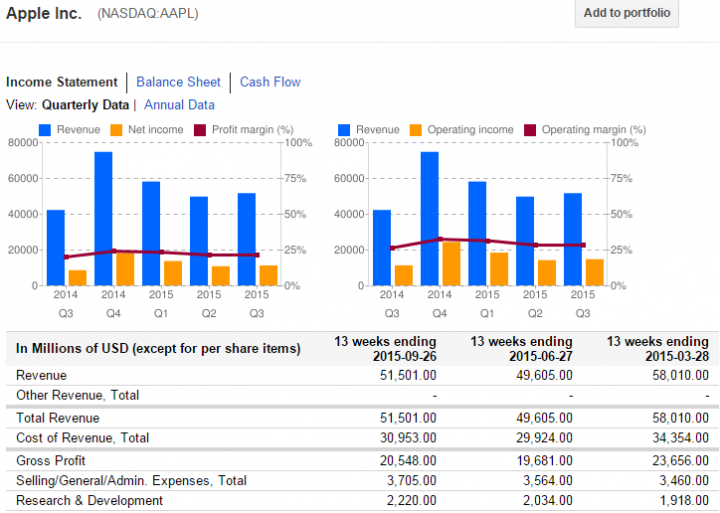Click Selling/General/Admin. Expenses, Total row label
720x513 pixels.
tap(131, 480)
